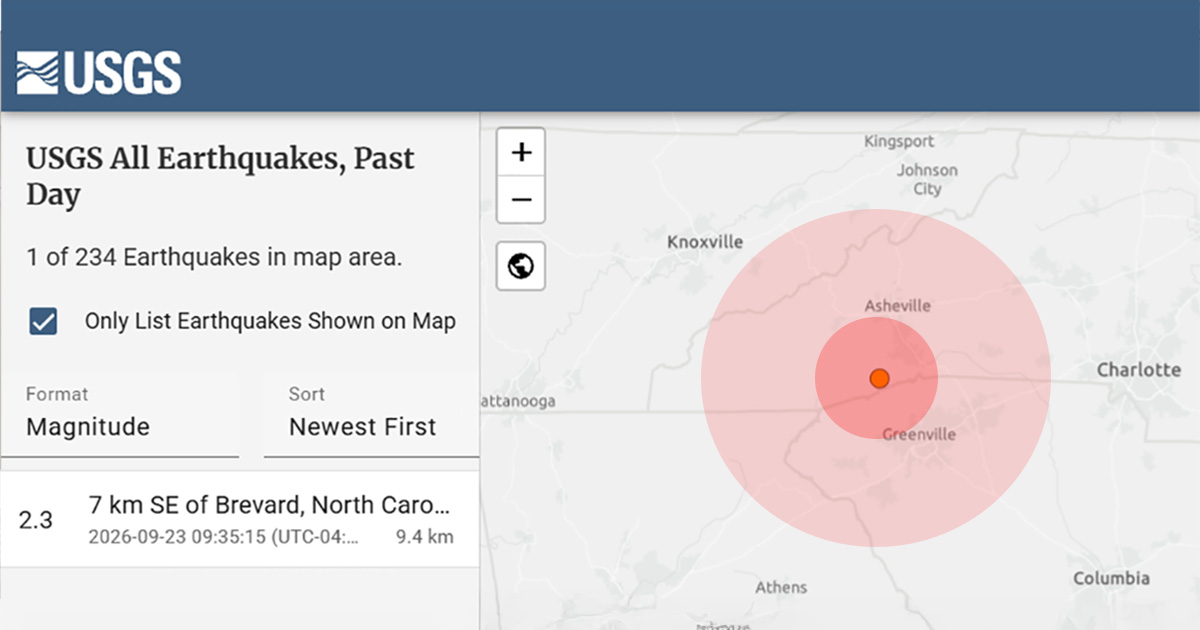Zoom out on the map
The height and width of the screenshot is (630, 1200).
[521, 200]
